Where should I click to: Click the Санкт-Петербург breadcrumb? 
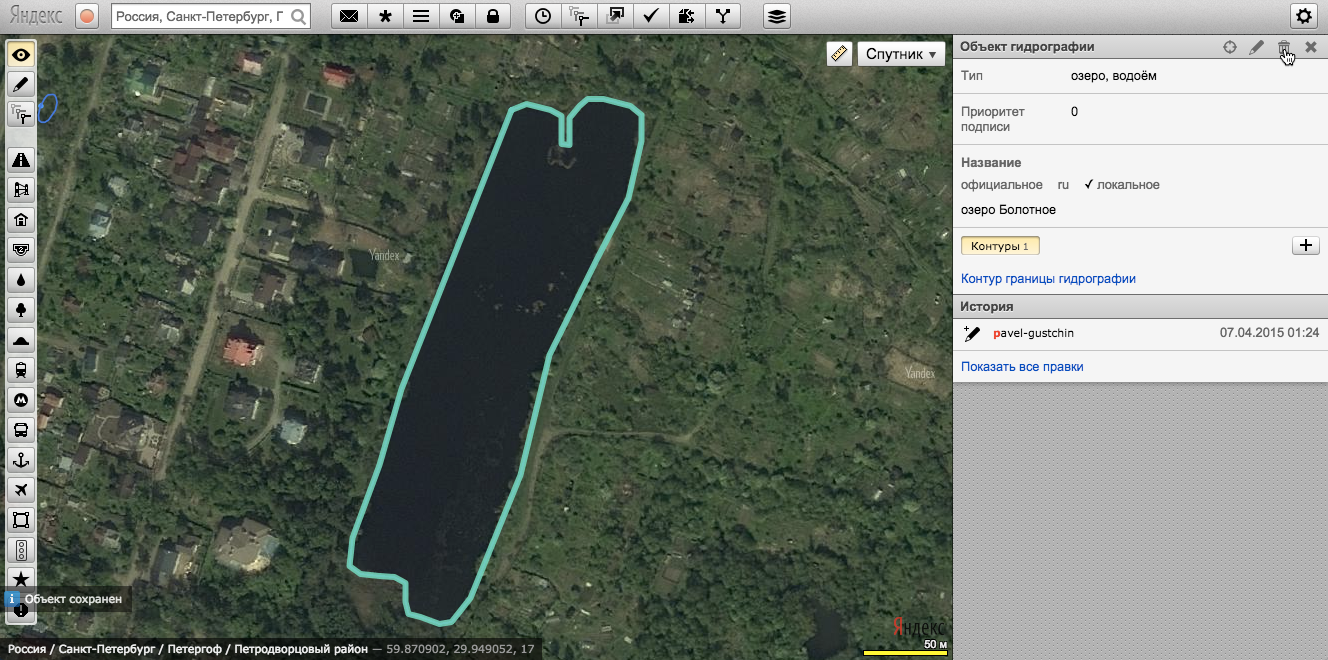pos(108,649)
